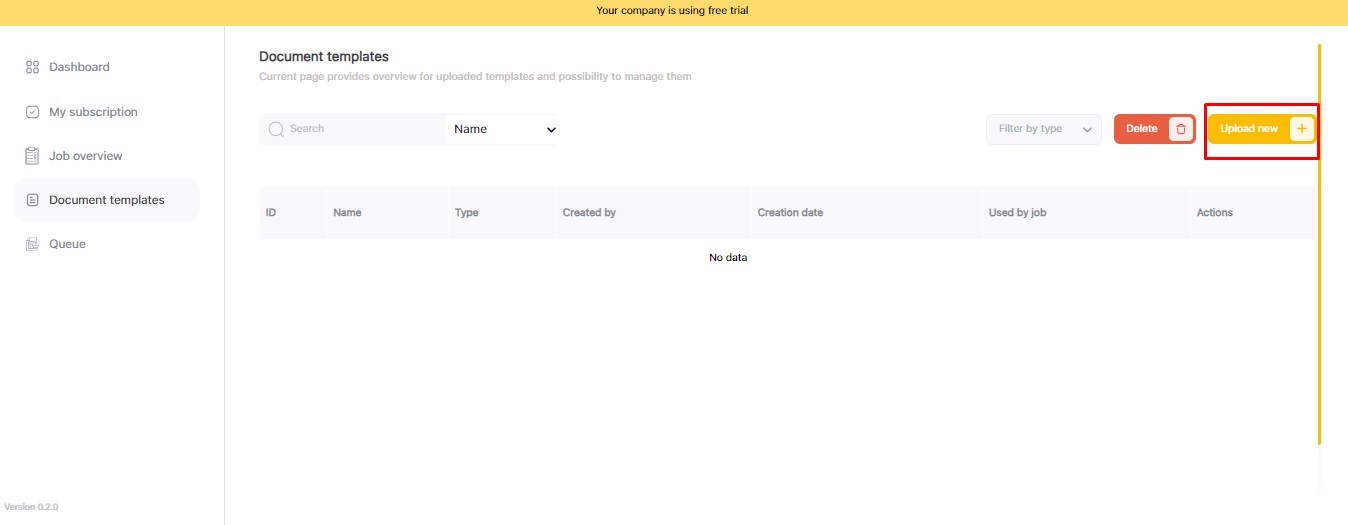The width and height of the screenshot is (1348, 525).
Task: Click the plus icon on Upload new
Action: pyautogui.click(x=1301, y=129)
